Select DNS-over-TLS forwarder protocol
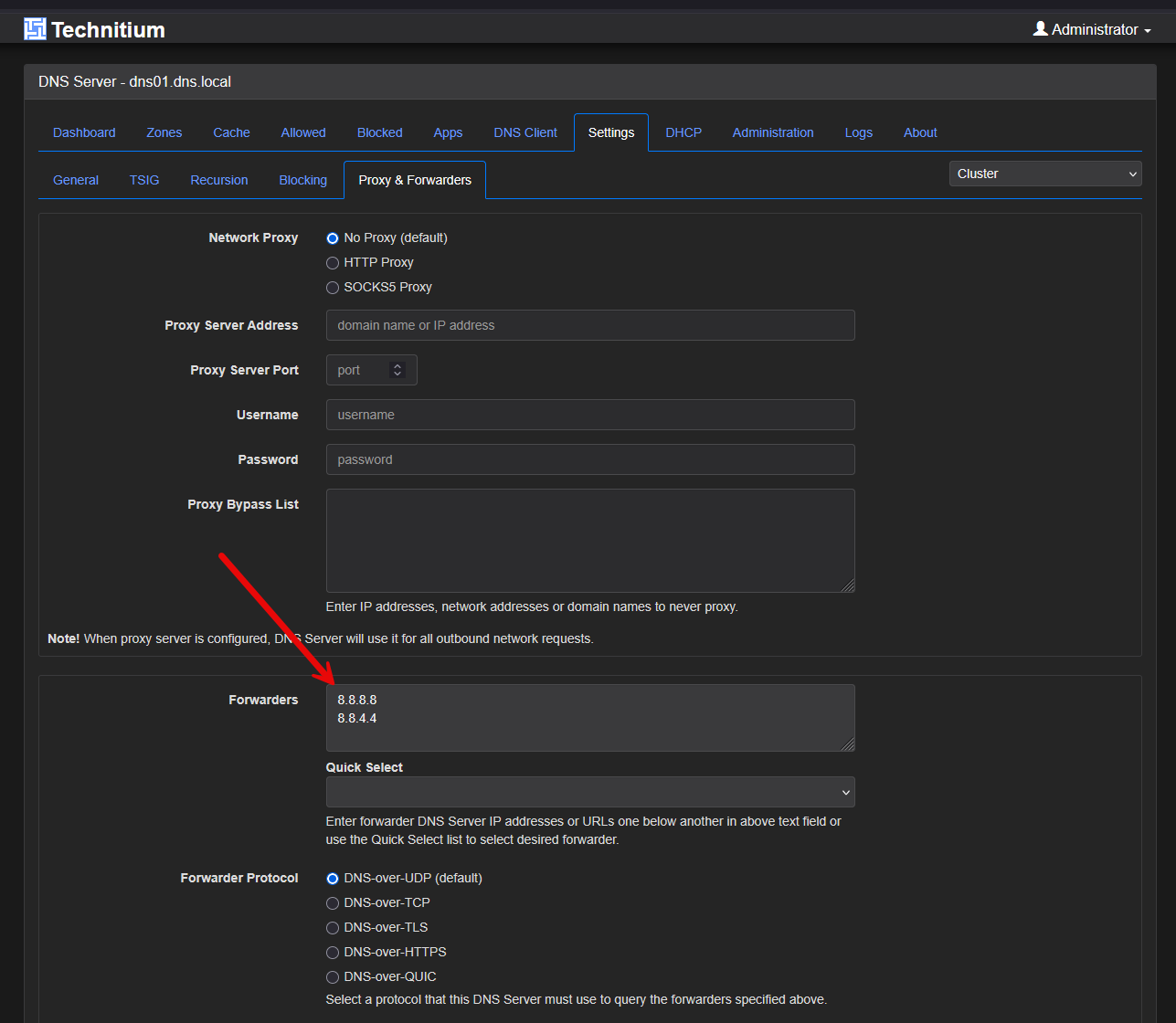The image size is (1176, 1023). coord(333,928)
